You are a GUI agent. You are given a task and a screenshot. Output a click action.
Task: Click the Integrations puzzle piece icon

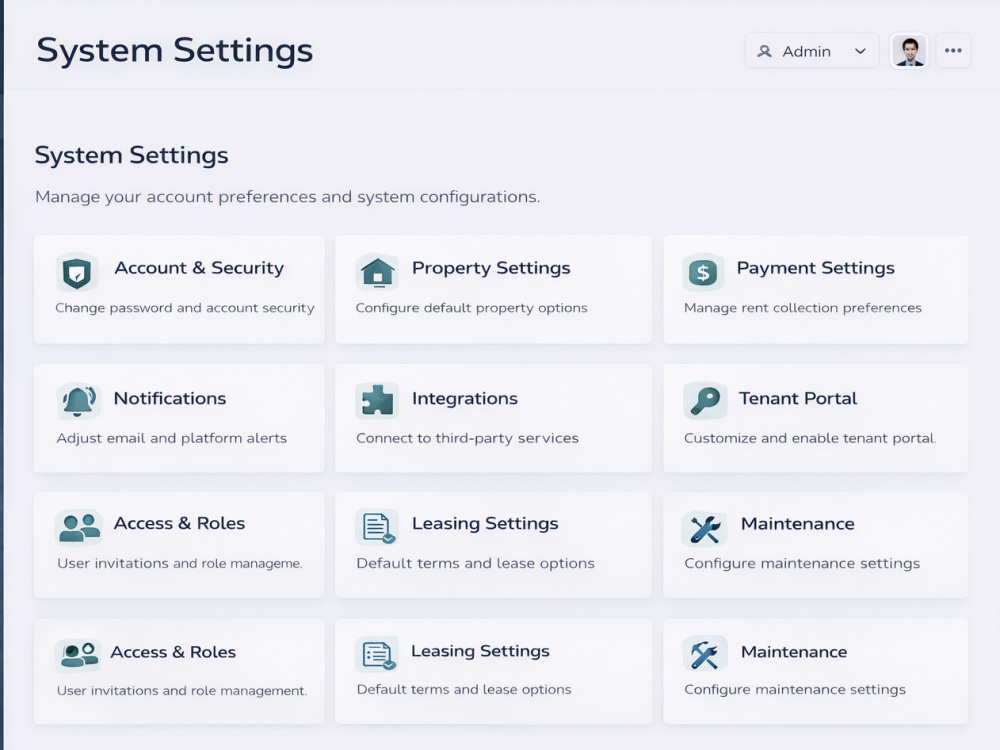pyautogui.click(x=377, y=401)
